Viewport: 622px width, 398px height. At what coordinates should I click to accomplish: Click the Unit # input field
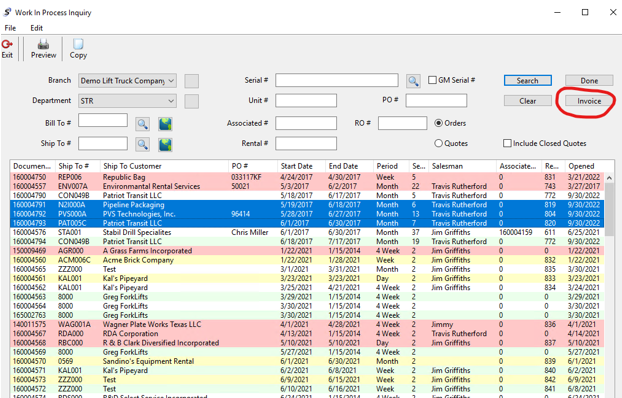[306, 100]
